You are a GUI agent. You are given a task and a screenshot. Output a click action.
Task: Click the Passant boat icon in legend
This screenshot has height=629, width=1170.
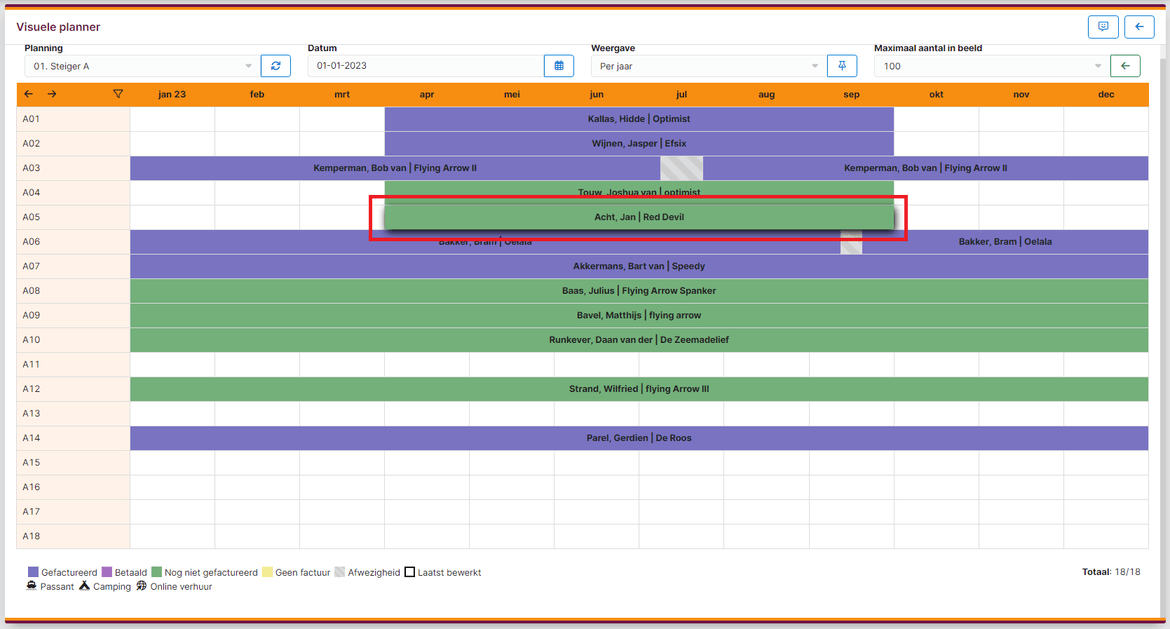(32, 586)
